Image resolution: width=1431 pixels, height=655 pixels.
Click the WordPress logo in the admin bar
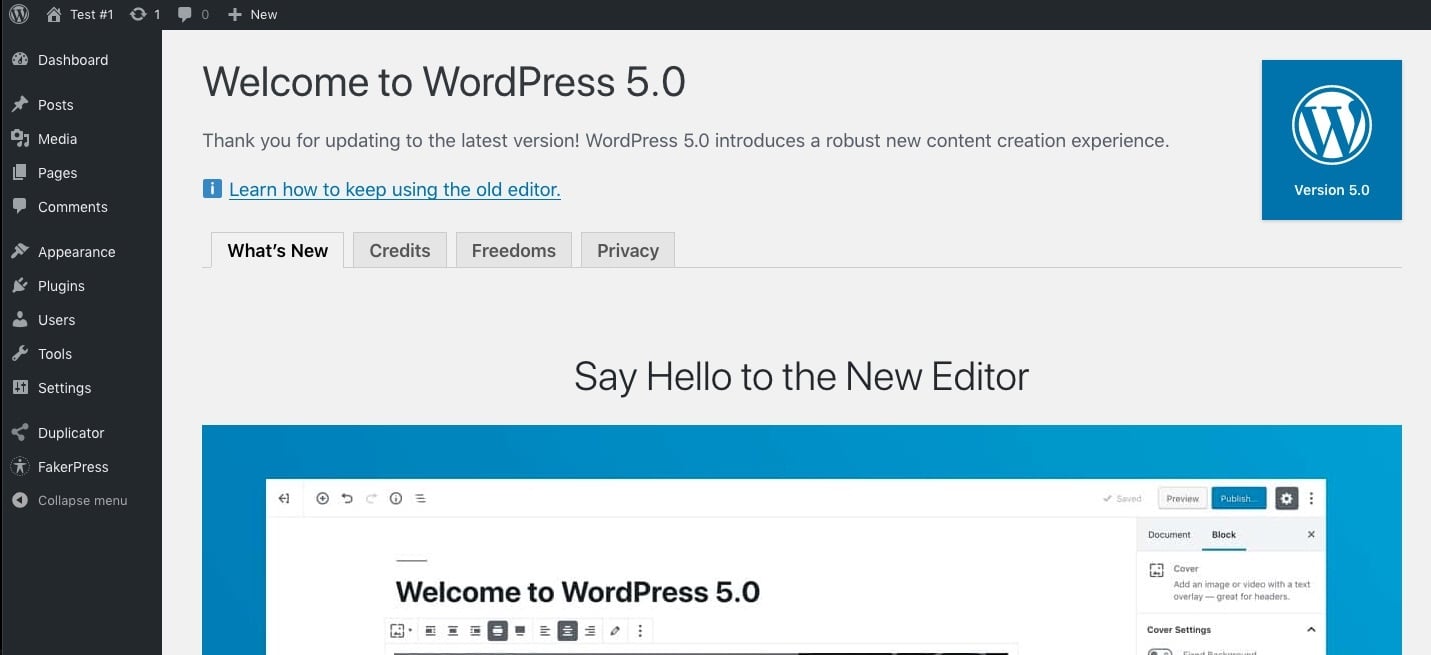[x=18, y=14]
